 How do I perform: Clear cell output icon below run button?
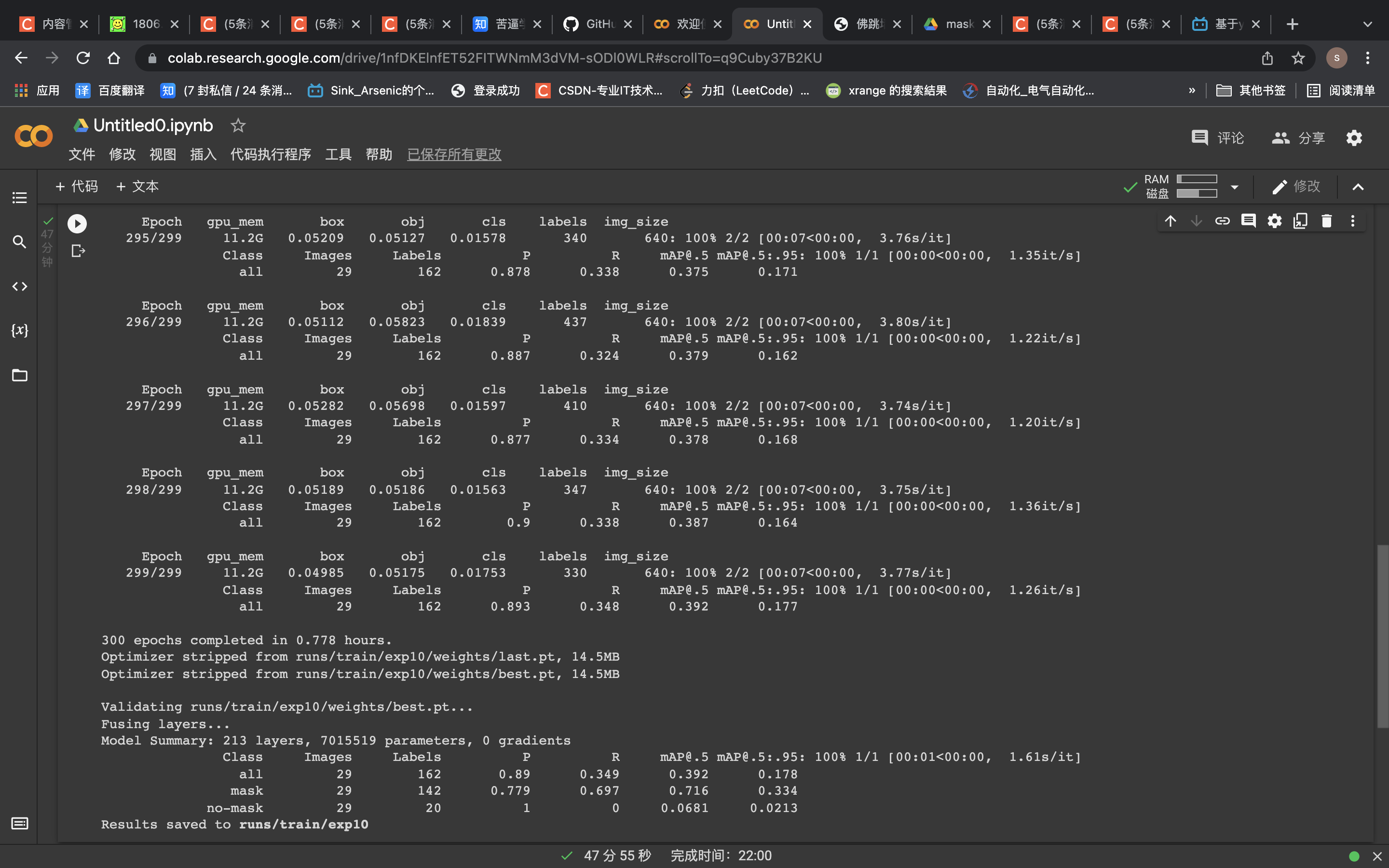(x=78, y=251)
